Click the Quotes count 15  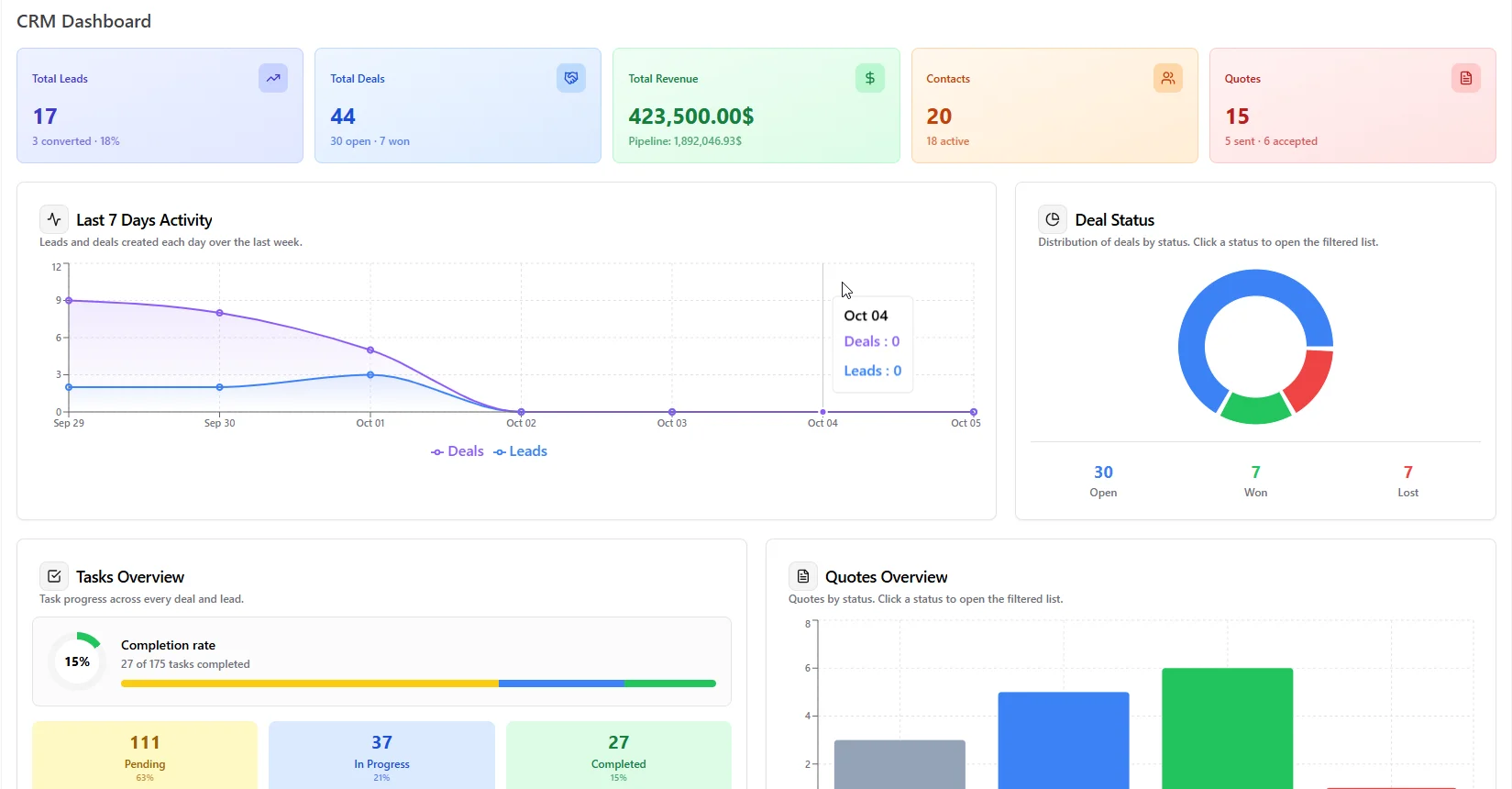tap(1237, 117)
